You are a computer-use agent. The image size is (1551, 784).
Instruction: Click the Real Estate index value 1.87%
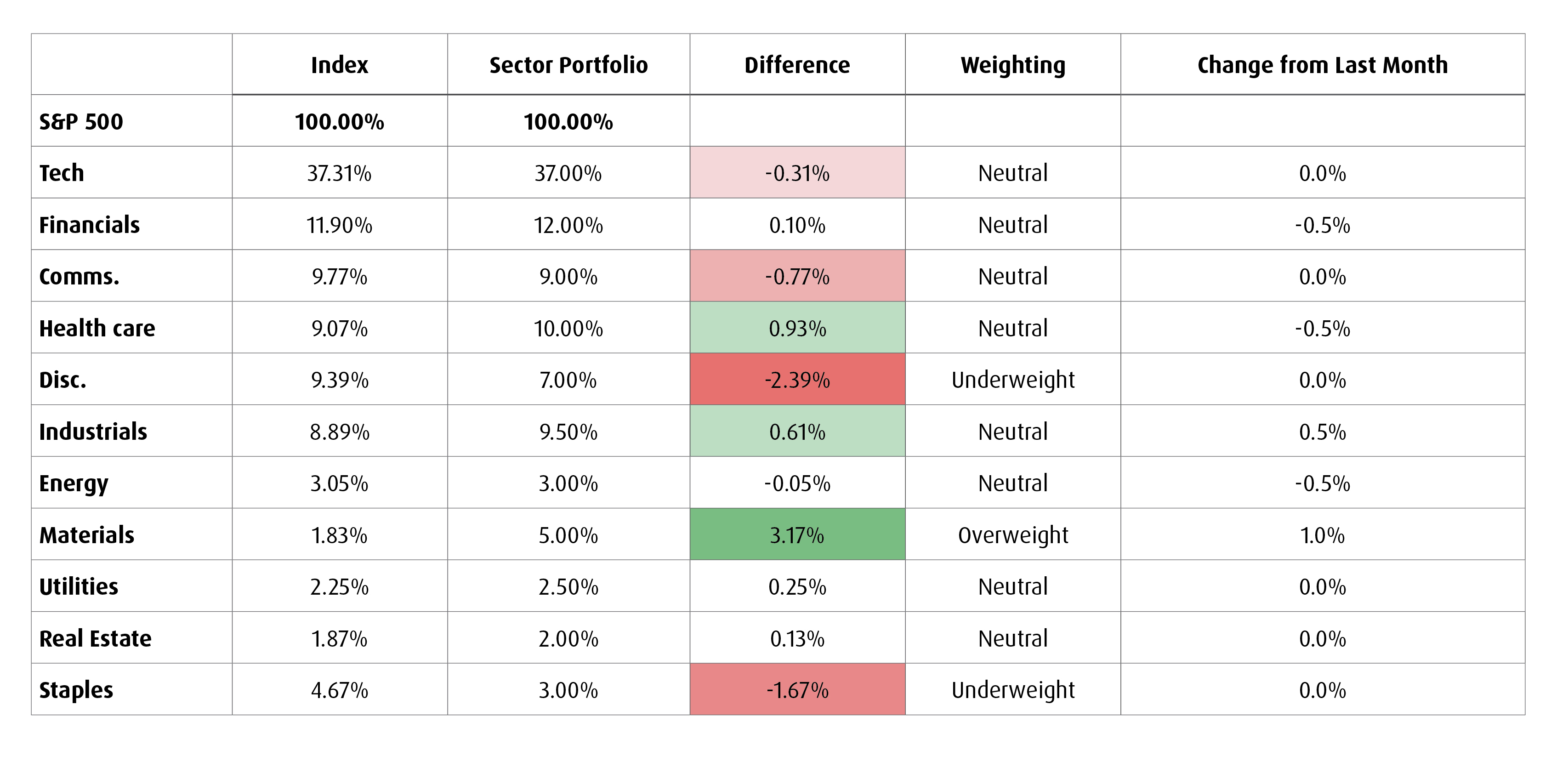click(x=340, y=638)
